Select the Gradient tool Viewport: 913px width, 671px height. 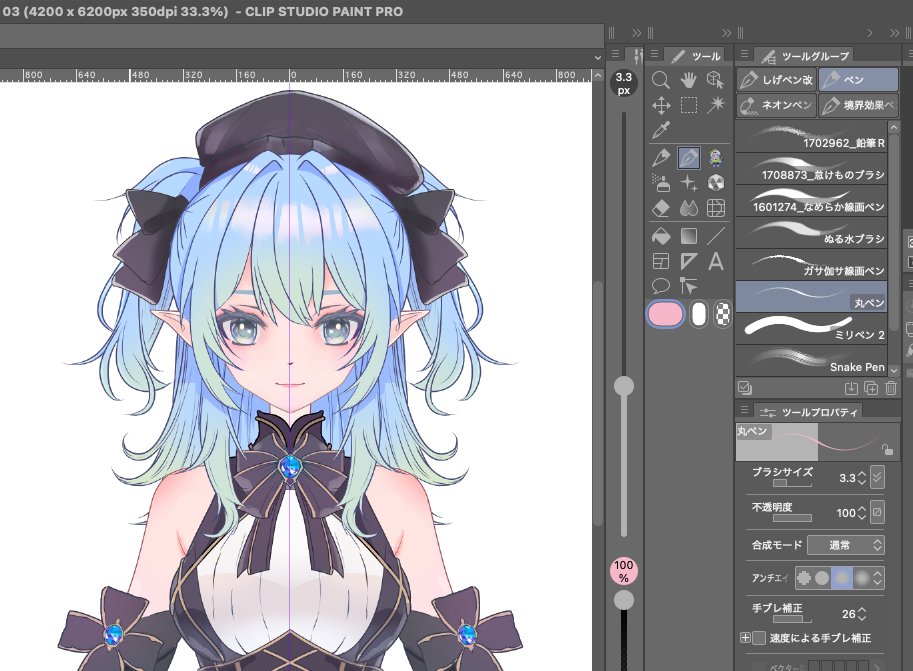point(688,236)
